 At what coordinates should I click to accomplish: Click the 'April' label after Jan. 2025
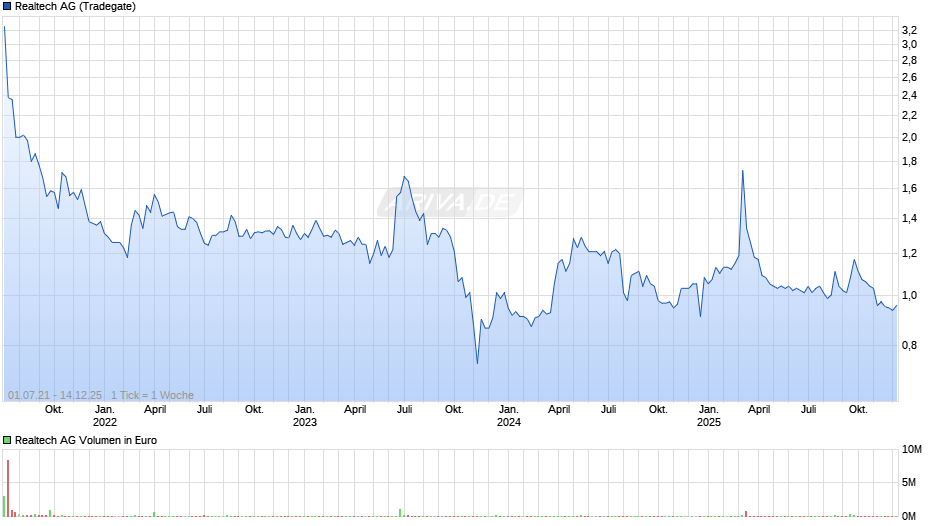[x=759, y=409]
